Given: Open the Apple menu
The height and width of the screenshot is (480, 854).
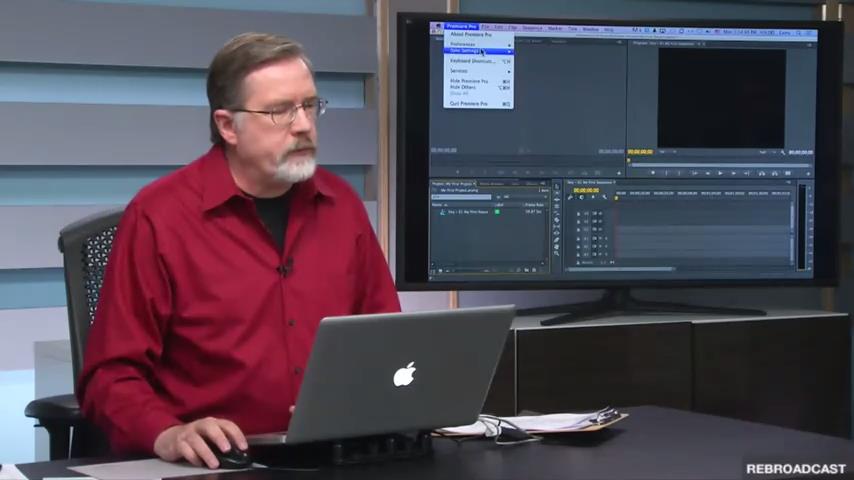Looking at the screenshot, I should point(438,26).
